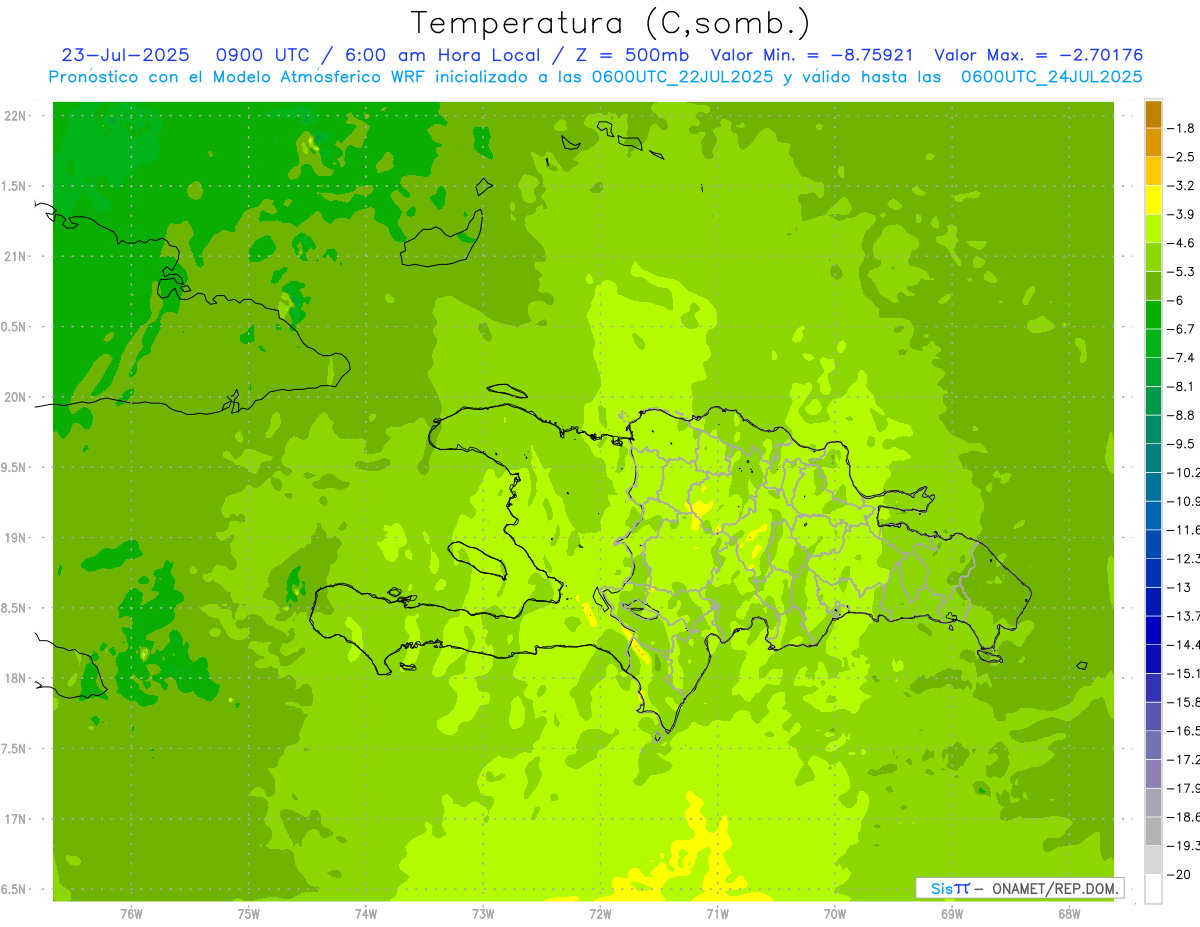Click the 18N latitude label

click(16, 678)
